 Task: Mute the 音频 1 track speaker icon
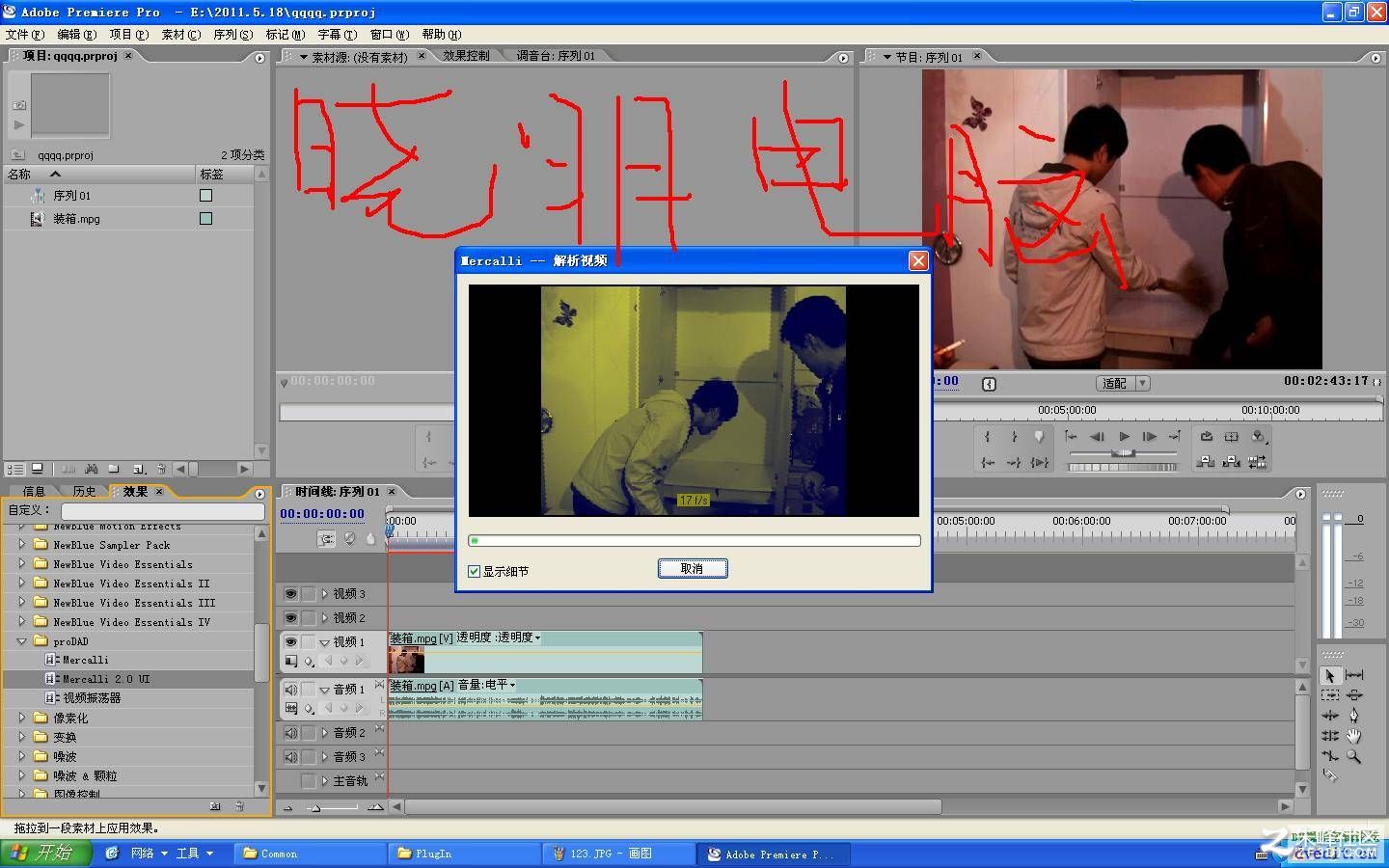(290, 689)
